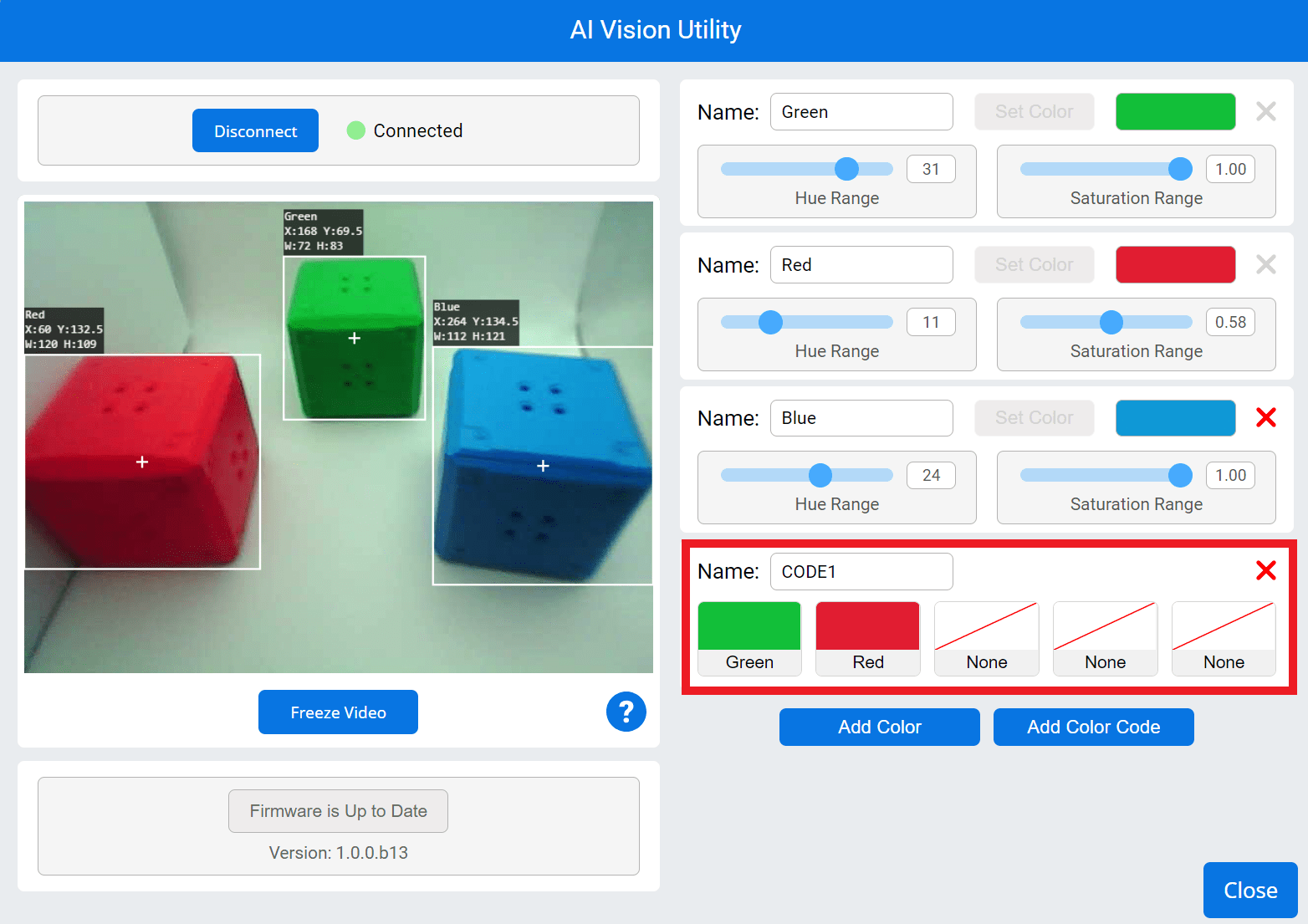This screenshot has width=1308, height=924.
Task: Click Set Color beside the Red signature
Action: pyautogui.click(x=1034, y=264)
